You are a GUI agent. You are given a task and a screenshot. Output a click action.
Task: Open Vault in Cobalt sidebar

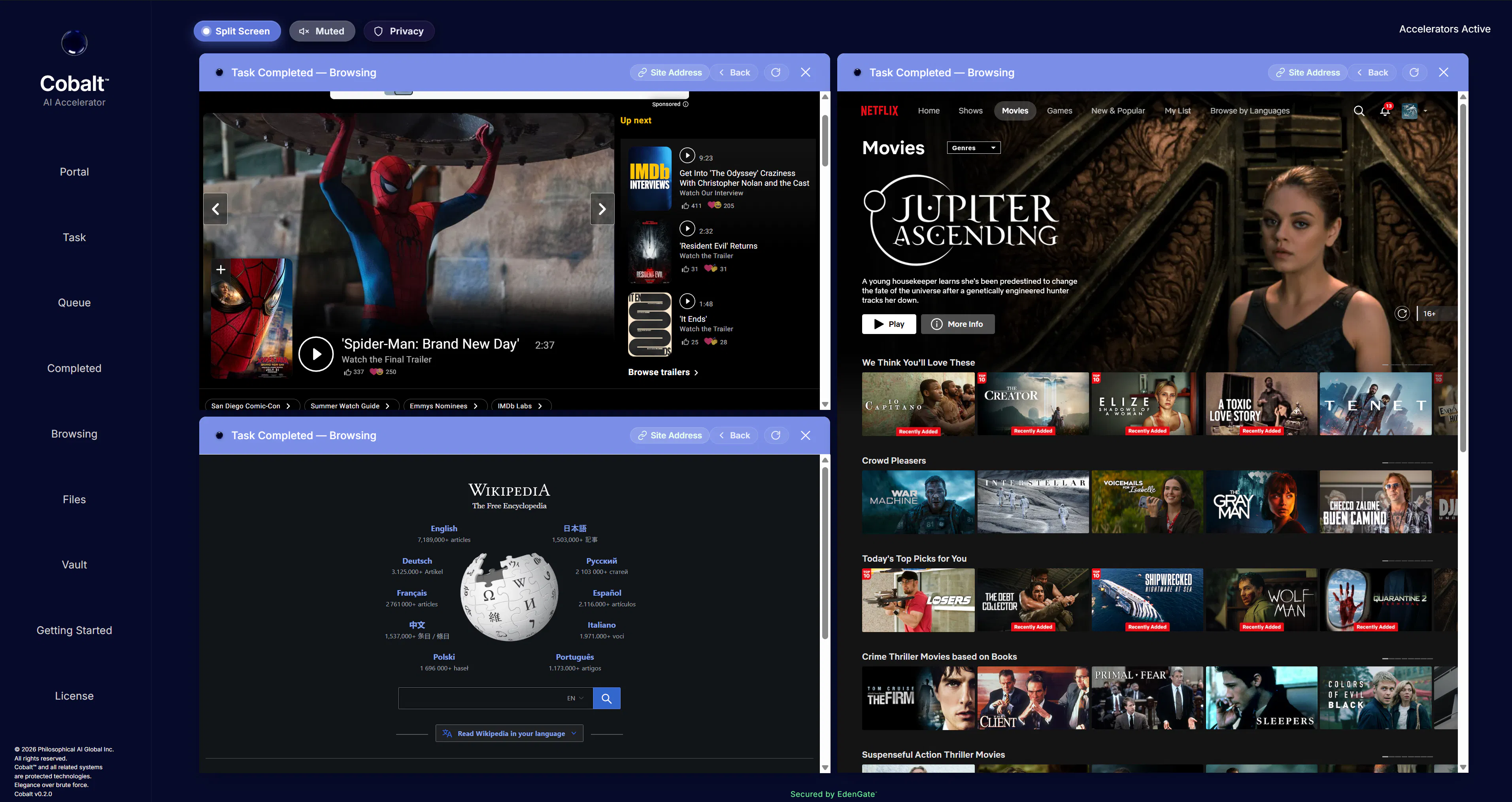pos(74,564)
